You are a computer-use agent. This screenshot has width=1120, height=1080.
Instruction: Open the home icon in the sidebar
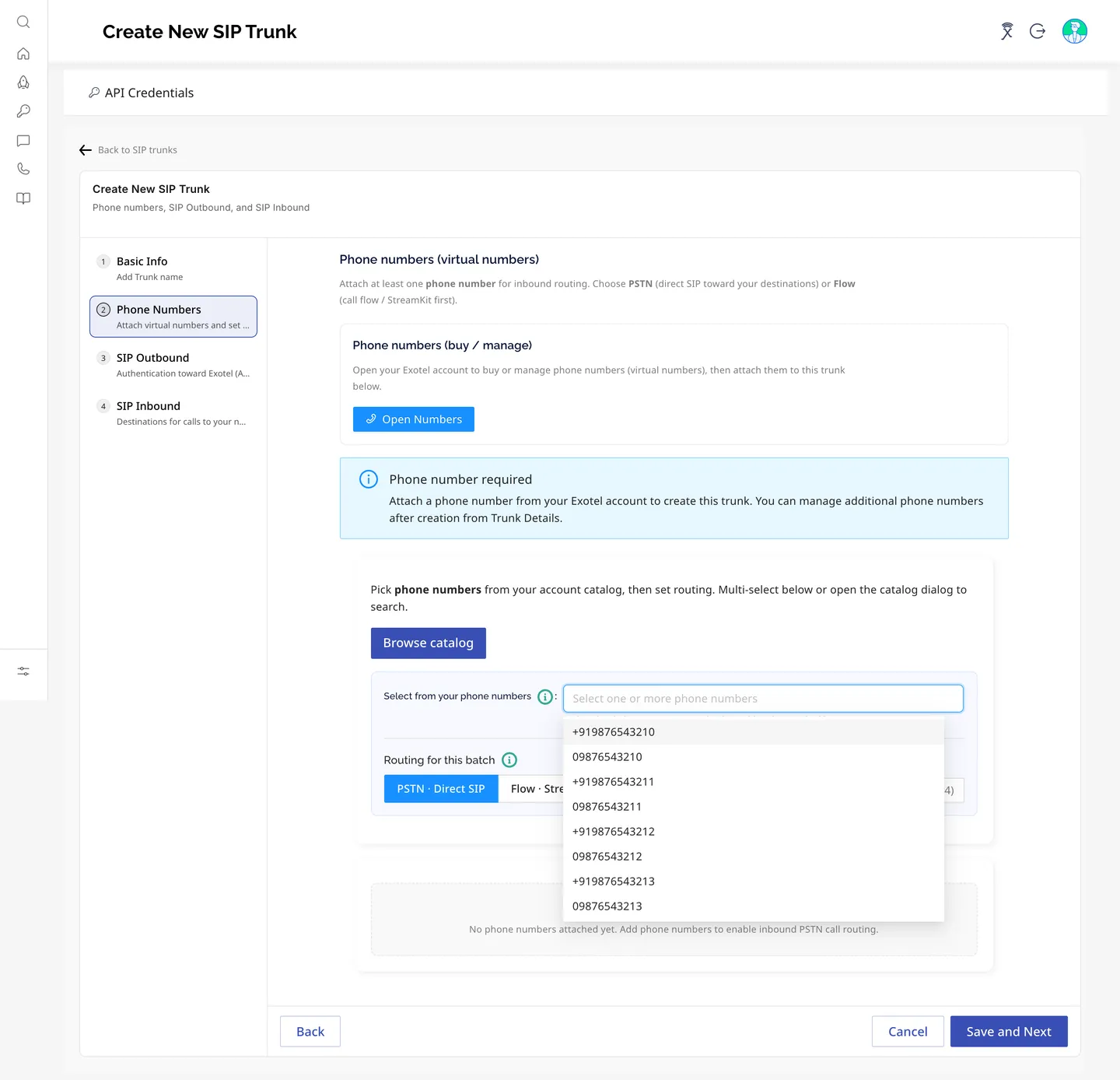tap(23, 54)
